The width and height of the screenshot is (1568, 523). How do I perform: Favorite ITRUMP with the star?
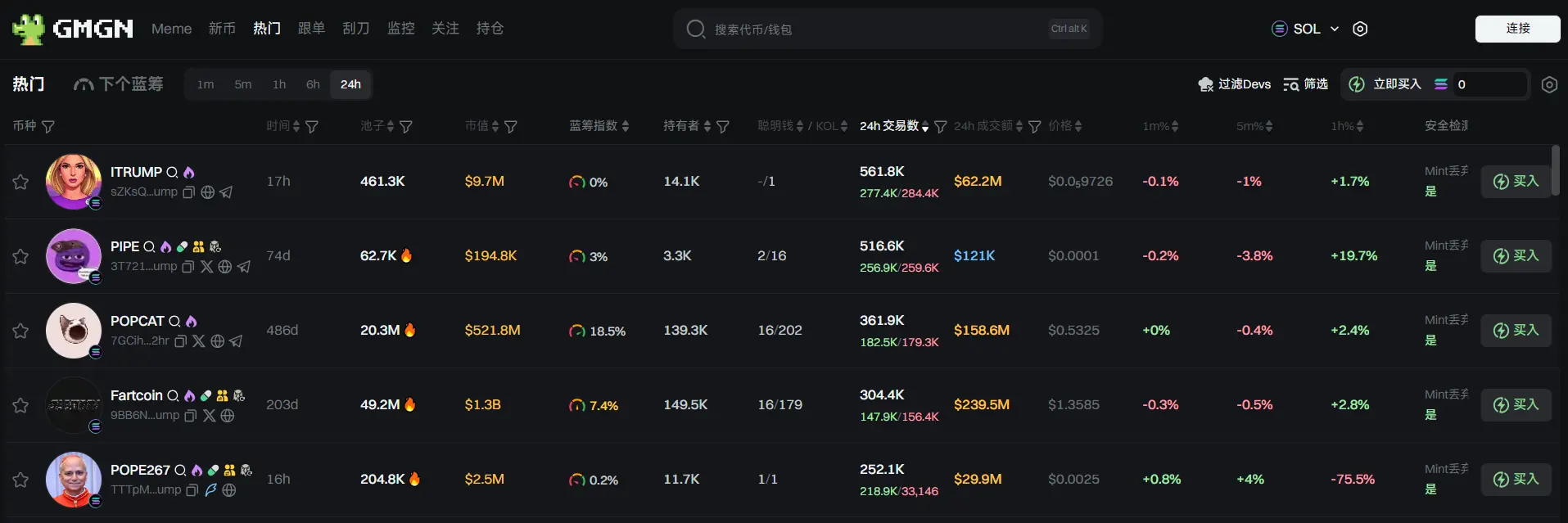click(x=20, y=182)
